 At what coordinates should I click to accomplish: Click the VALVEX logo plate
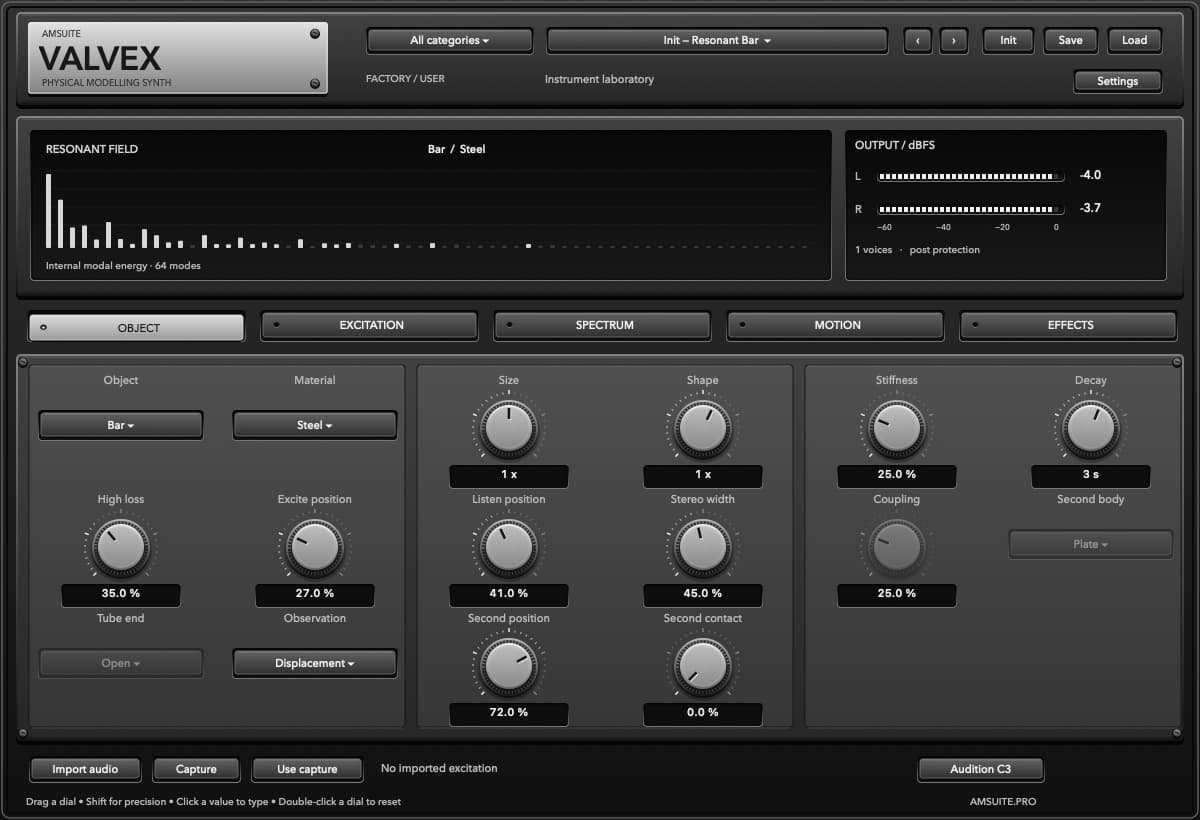(178, 58)
